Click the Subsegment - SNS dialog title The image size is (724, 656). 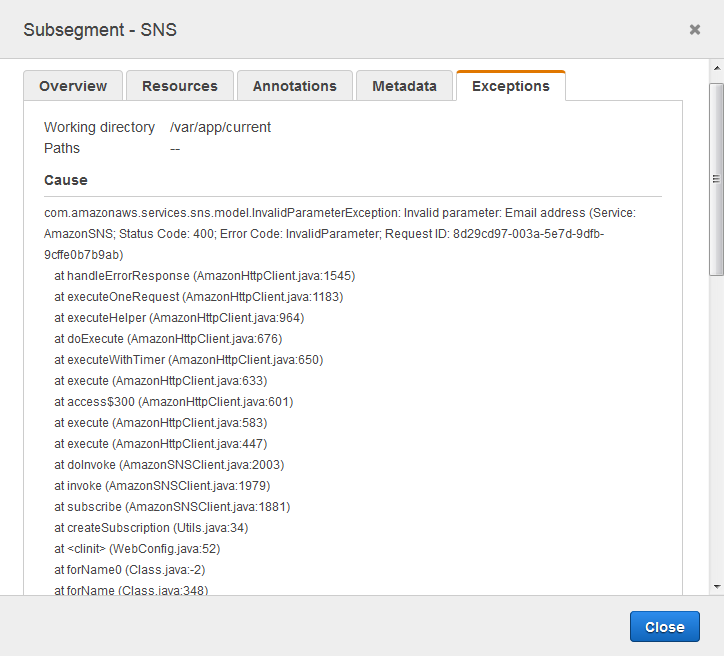100,30
